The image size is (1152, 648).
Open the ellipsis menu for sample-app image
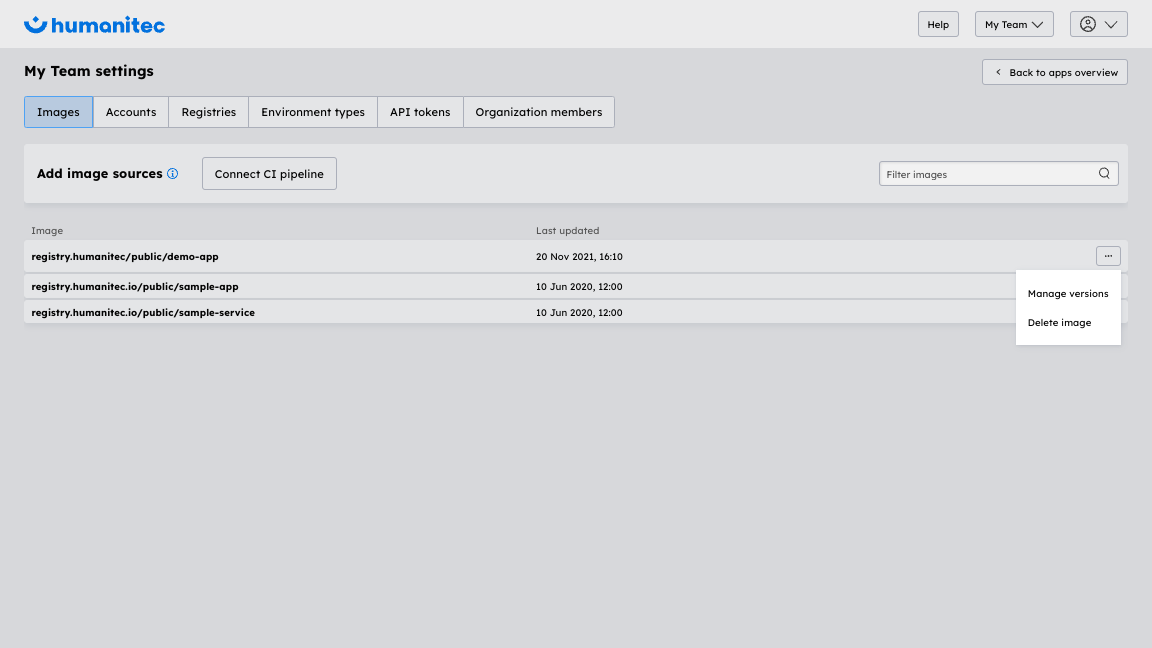pyautogui.click(x=1108, y=286)
